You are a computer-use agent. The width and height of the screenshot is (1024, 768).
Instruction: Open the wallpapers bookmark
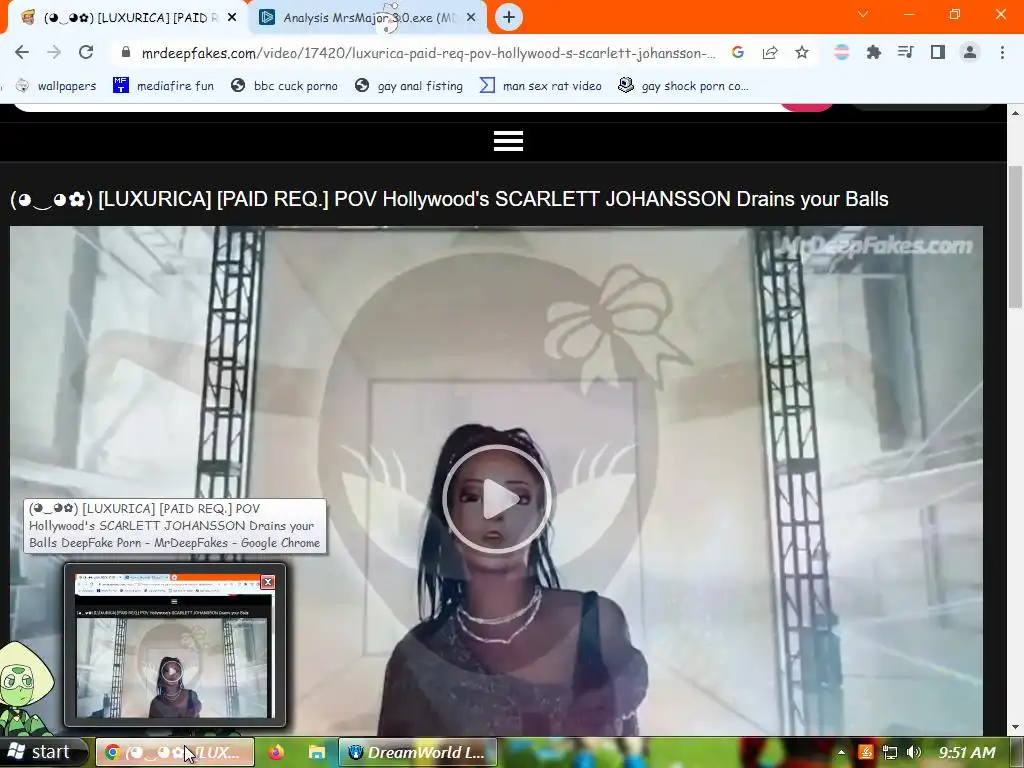tap(56, 86)
